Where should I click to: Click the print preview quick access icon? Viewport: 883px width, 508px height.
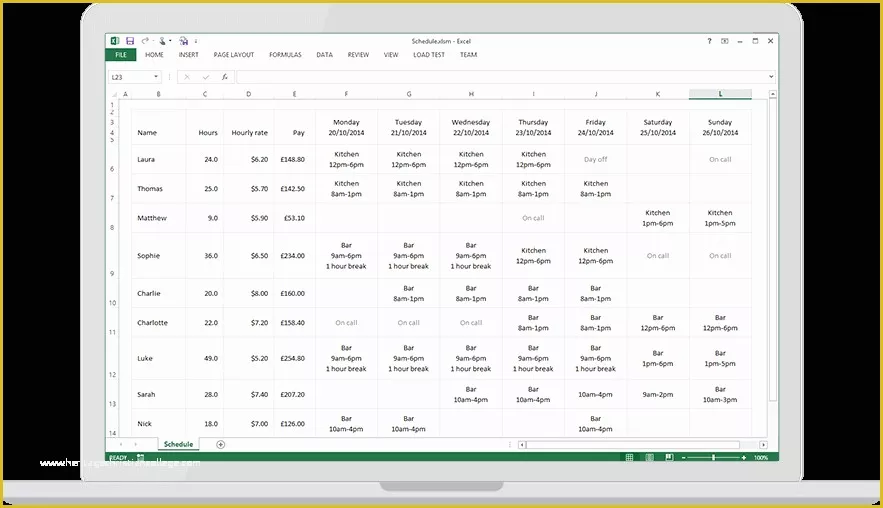(184, 41)
